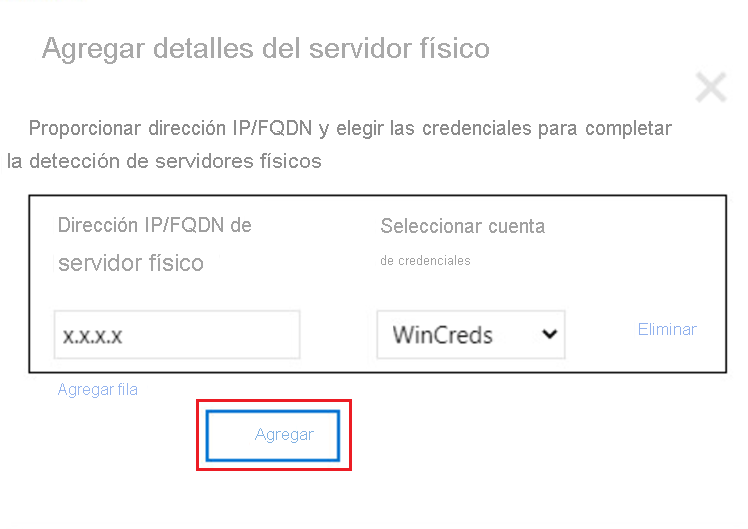
Task: Click the "Dirección IP/FQDN de" column label
Action: coord(155,225)
